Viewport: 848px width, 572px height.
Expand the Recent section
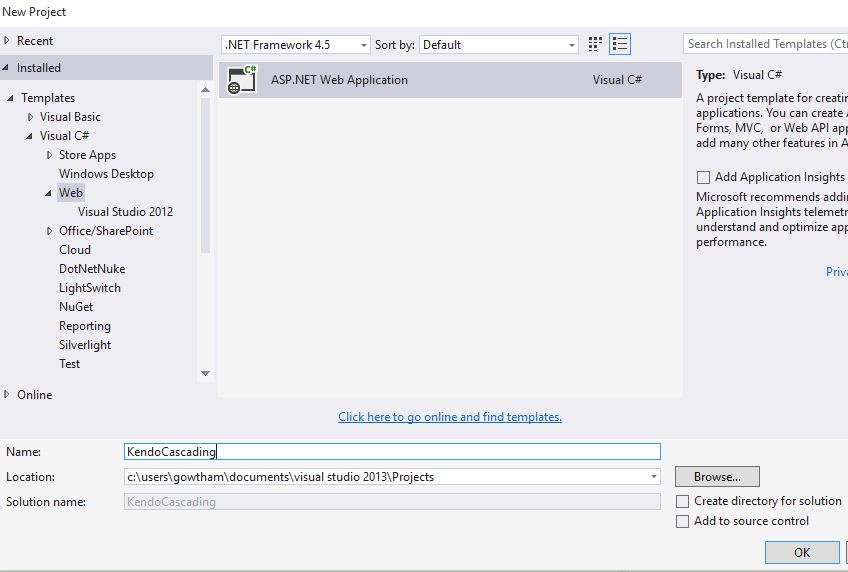(x=6, y=41)
